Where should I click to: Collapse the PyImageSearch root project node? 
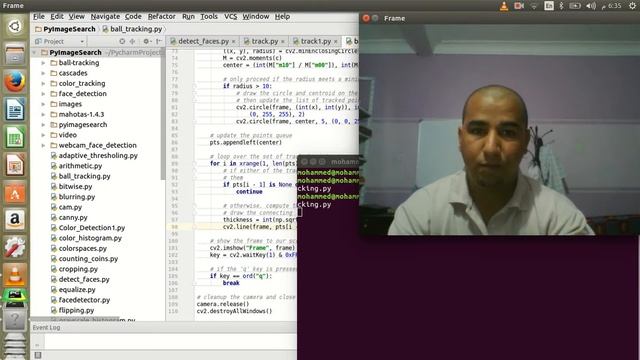tap(35, 53)
